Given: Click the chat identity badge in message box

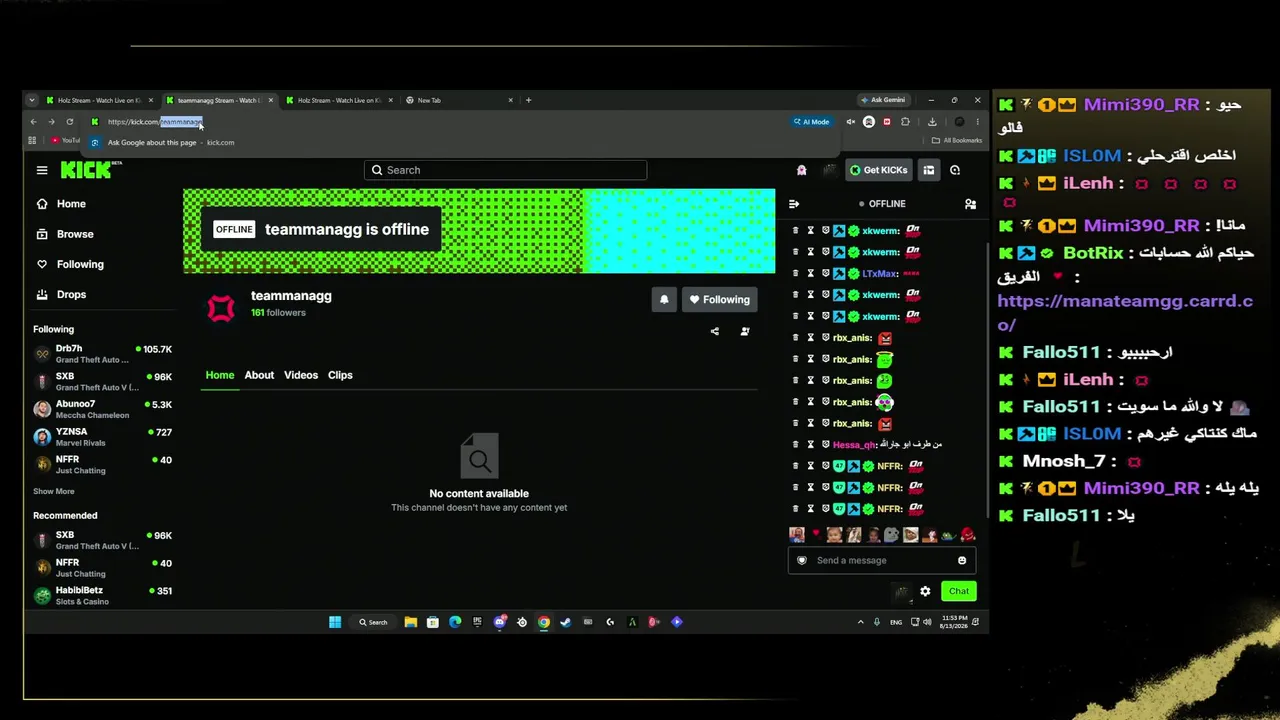Looking at the screenshot, I should click(801, 560).
